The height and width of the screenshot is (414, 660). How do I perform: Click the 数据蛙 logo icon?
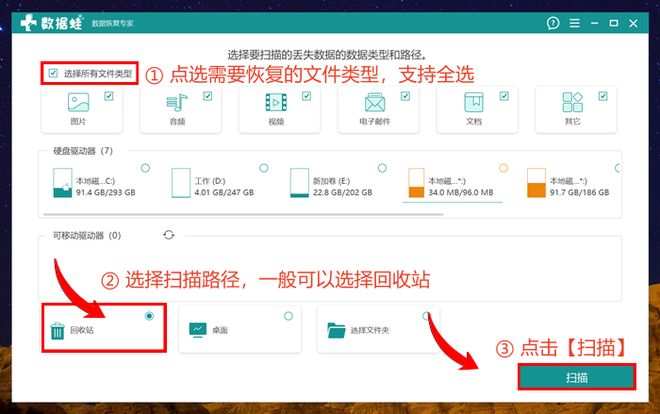[28, 23]
